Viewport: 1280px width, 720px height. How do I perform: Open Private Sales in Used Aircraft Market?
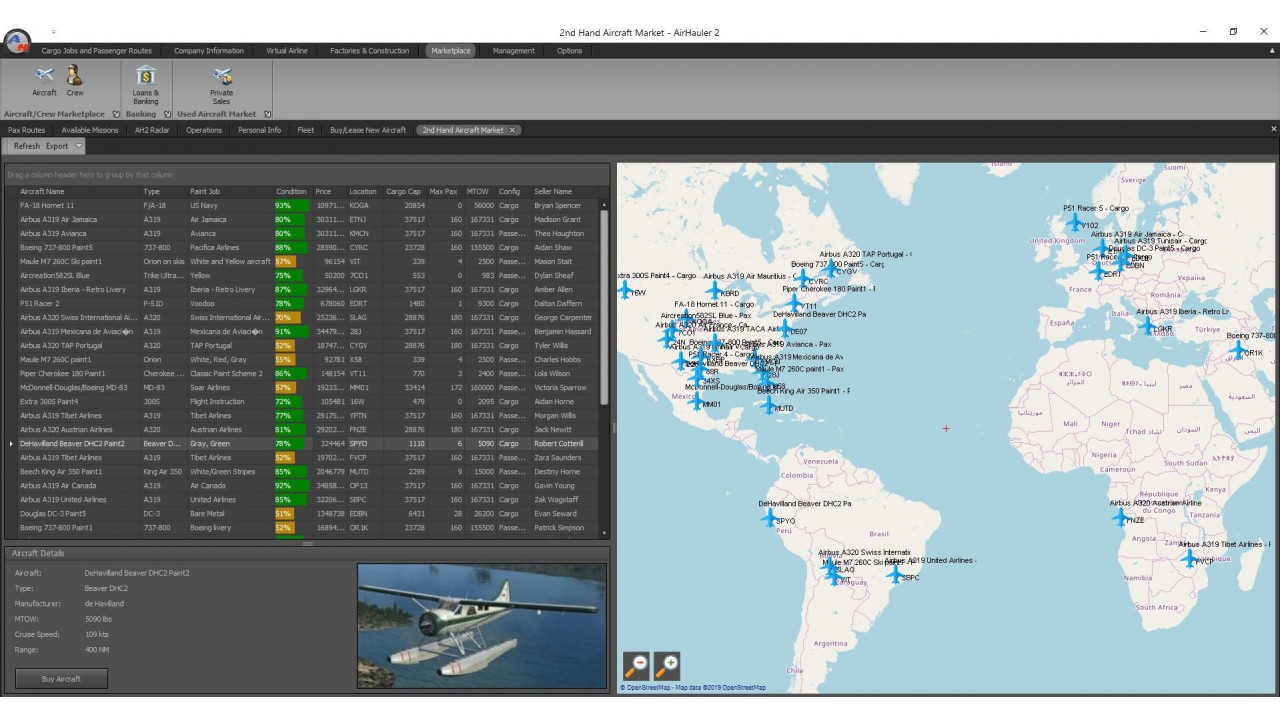click(221, 80)
